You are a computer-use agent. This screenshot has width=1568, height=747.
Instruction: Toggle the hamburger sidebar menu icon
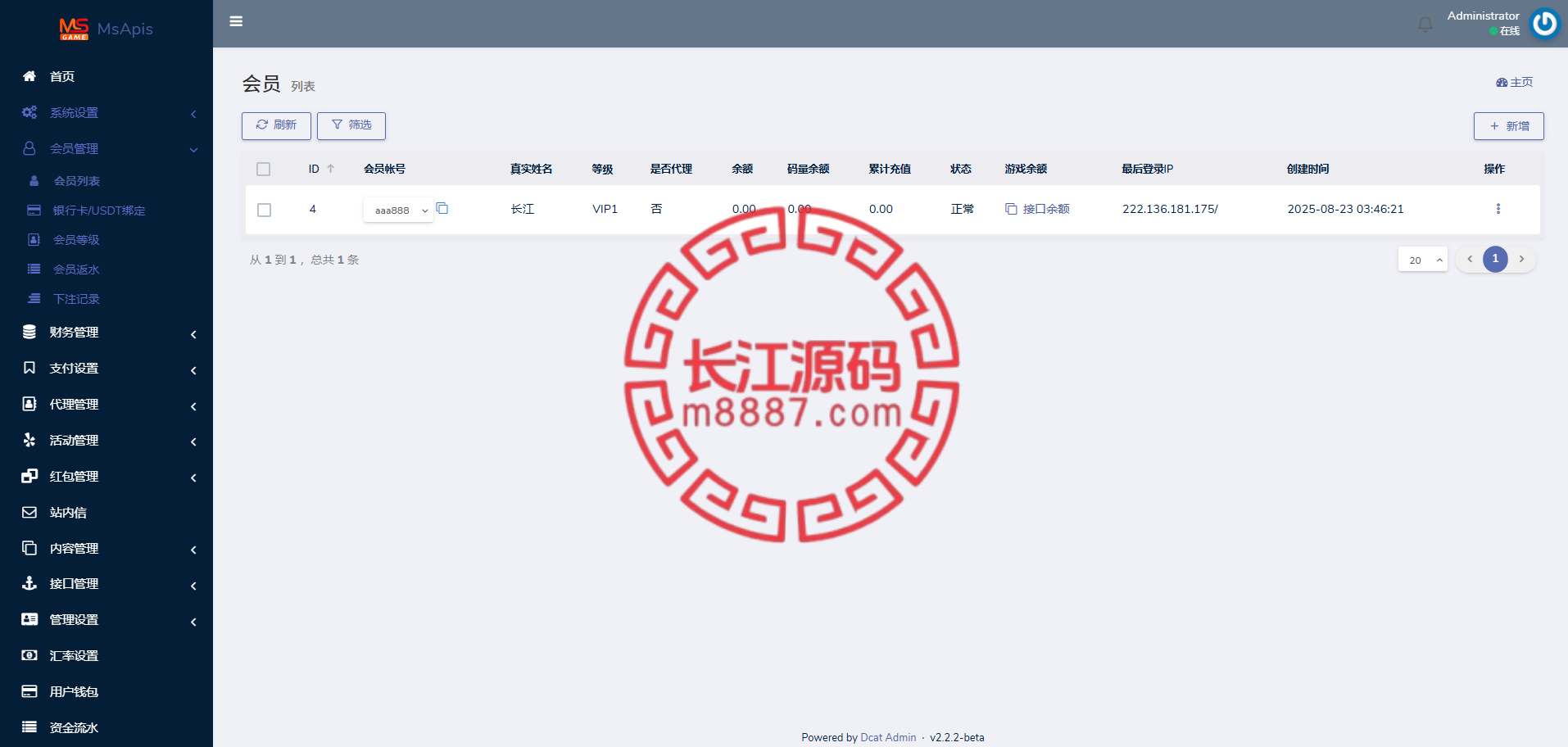[236, 21]
